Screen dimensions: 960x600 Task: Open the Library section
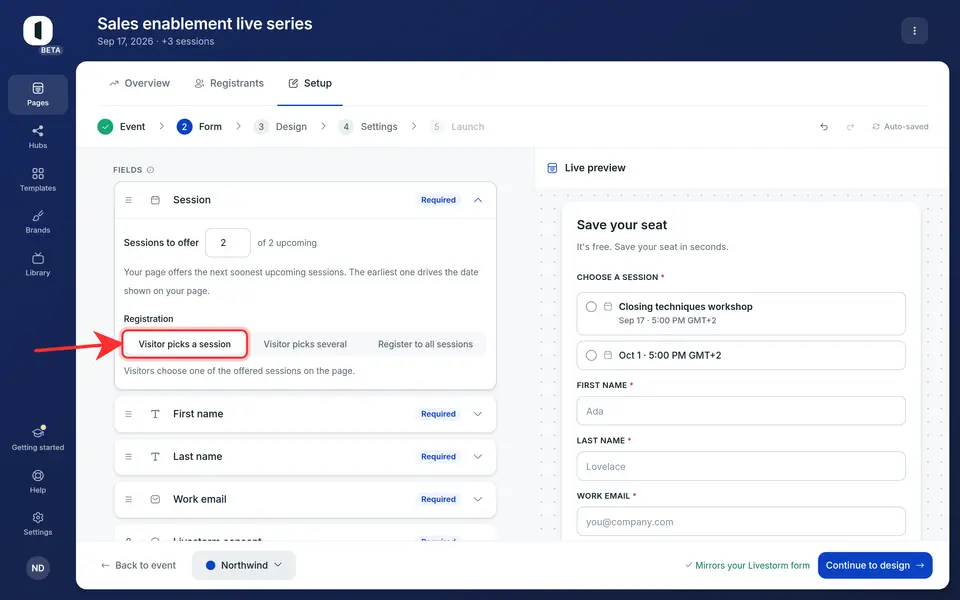[x=38, y=264]
